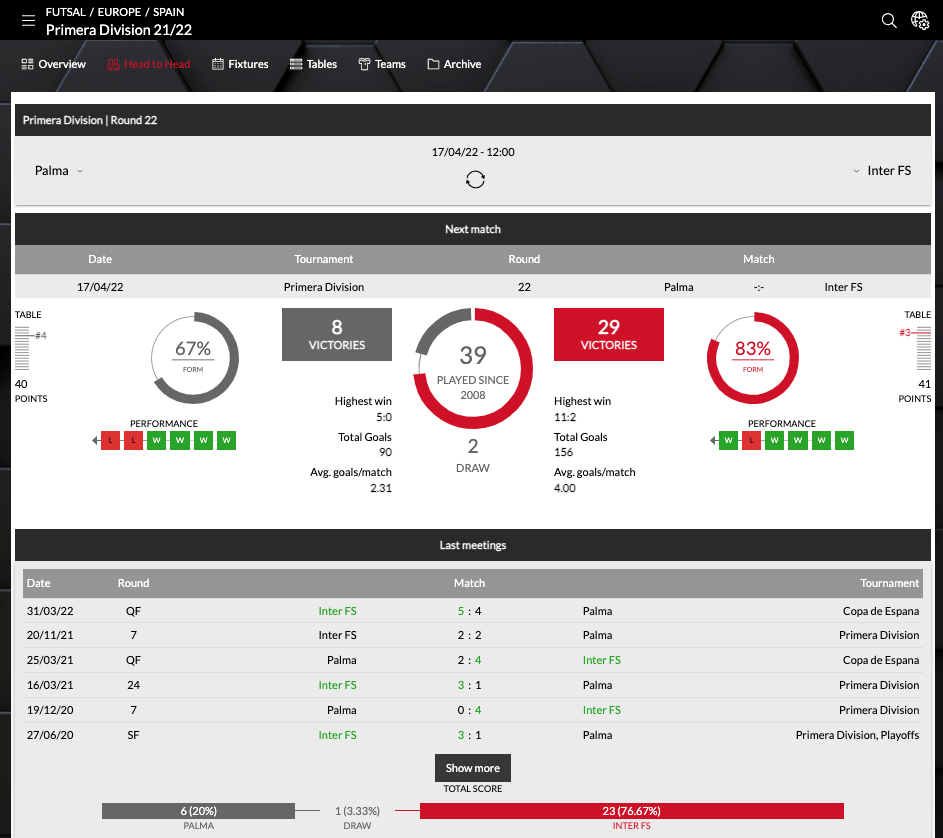Click the 39 played since 2008 ring
Viewport: 943px width, 838px height.
click(x=473, y=368)
